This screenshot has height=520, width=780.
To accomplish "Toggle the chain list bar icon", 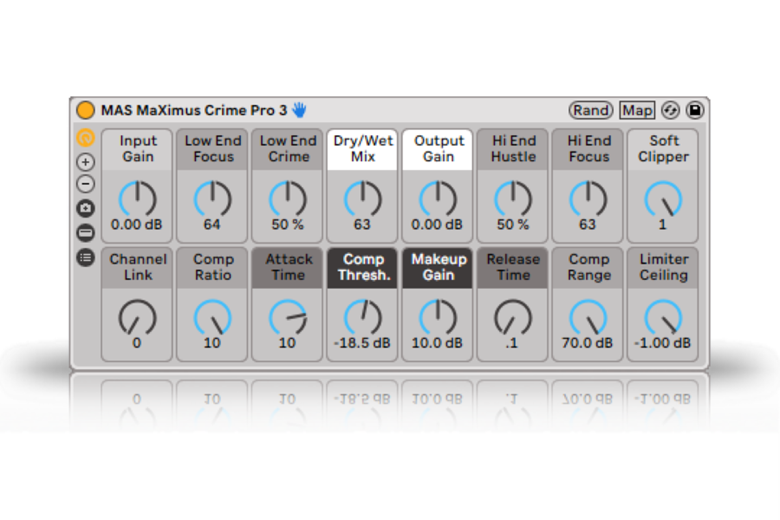I will coord(86,232).
